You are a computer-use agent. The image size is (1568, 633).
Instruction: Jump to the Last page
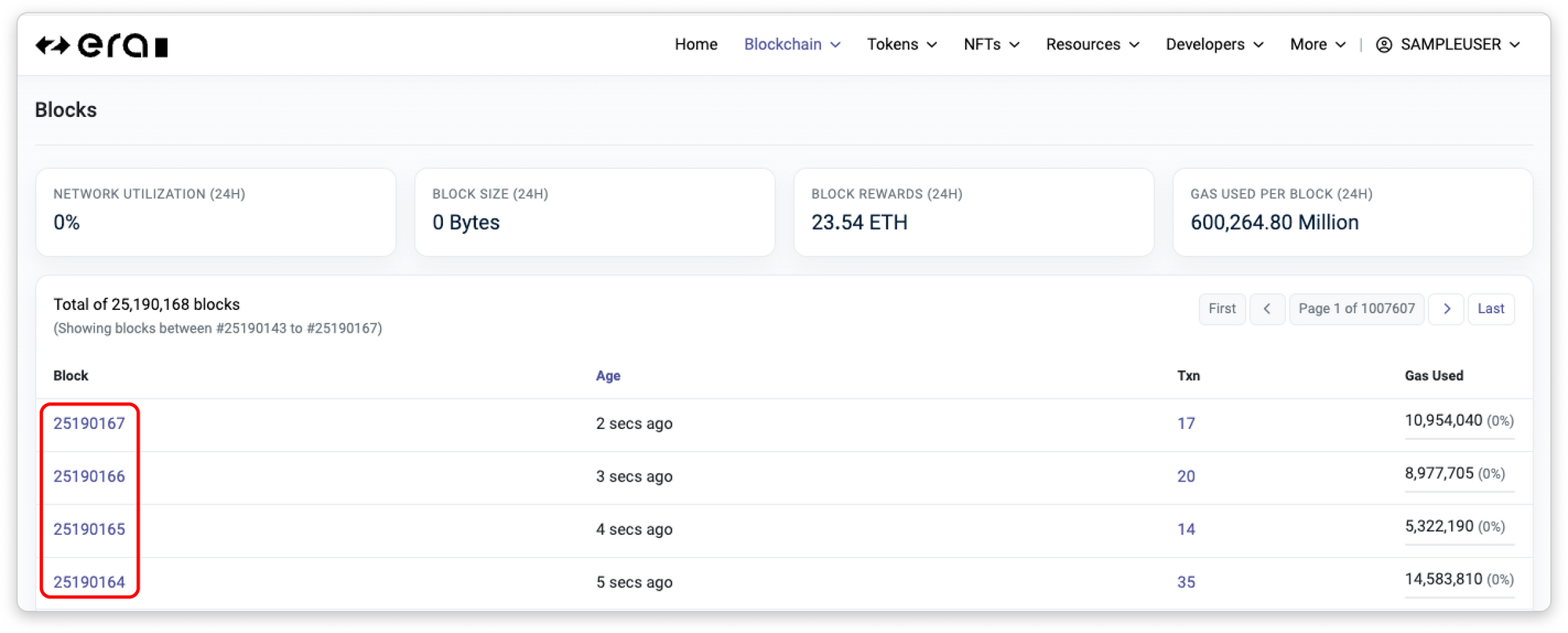1490,309
